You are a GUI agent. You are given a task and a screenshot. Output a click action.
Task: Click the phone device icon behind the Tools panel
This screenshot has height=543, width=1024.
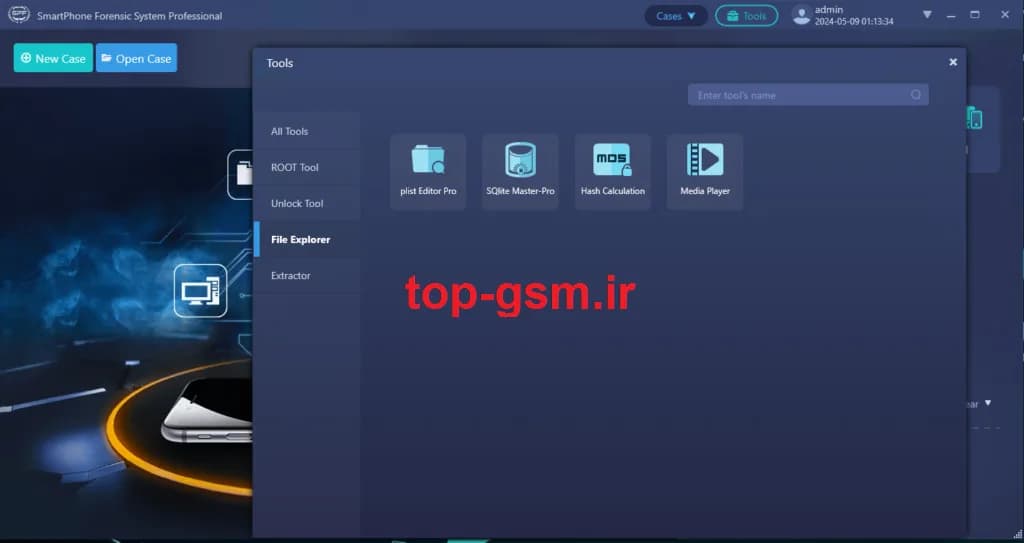[974, 118]
